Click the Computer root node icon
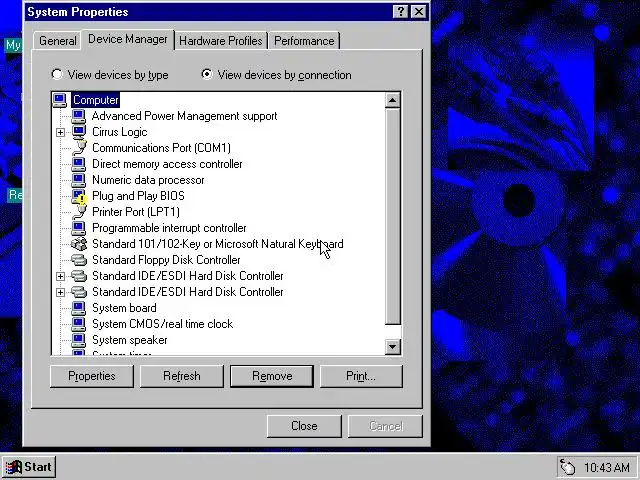This screenshot has height=480, width=640. [x=60, y=100]
